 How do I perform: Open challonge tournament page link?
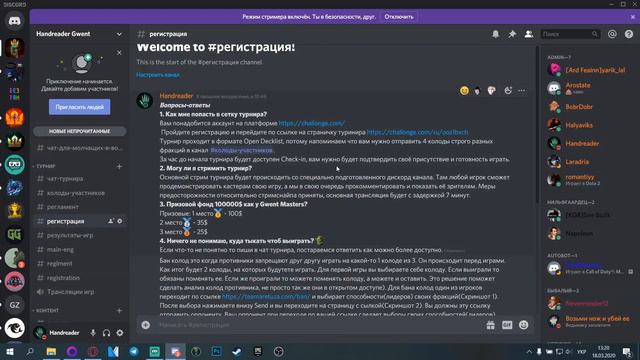[417, 132]
